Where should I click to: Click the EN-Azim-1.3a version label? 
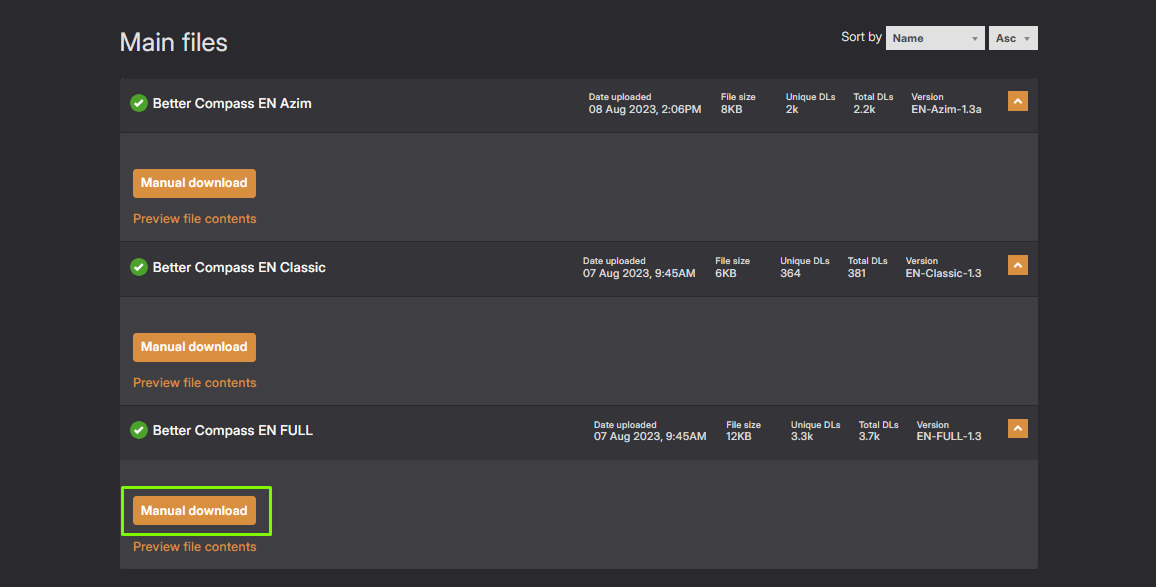[946, 109]
